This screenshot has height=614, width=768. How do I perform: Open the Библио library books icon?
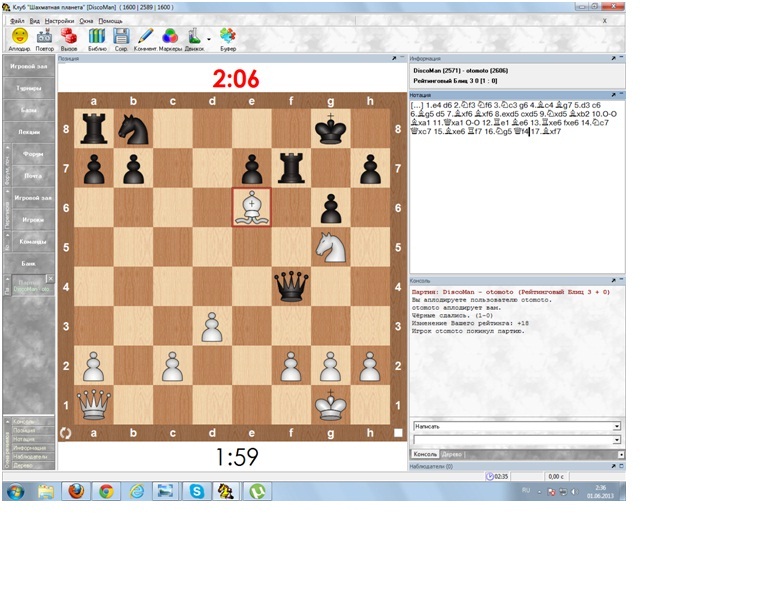click(97, 36)
